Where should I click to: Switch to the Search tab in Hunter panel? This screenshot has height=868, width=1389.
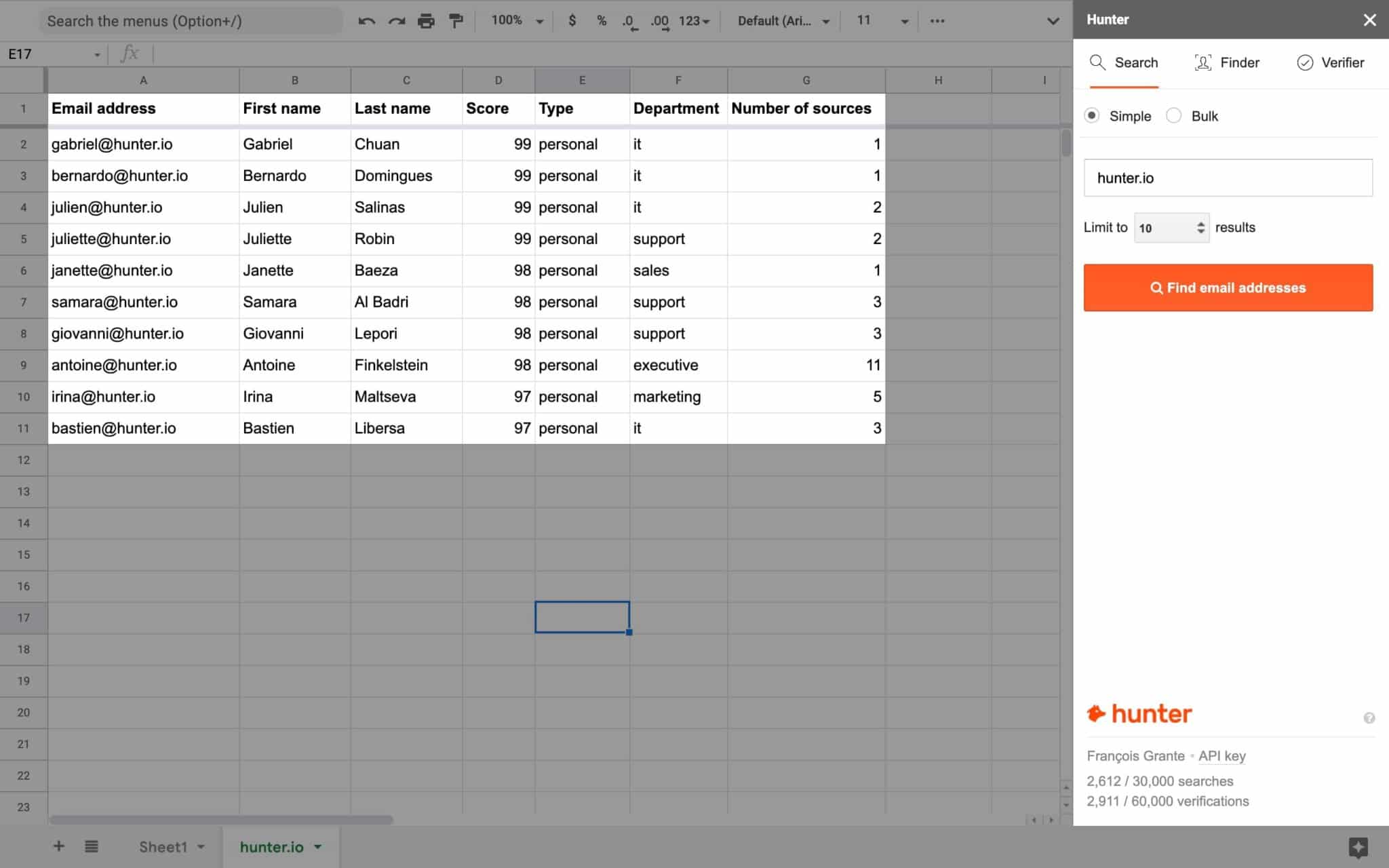tap(1123, 62)
